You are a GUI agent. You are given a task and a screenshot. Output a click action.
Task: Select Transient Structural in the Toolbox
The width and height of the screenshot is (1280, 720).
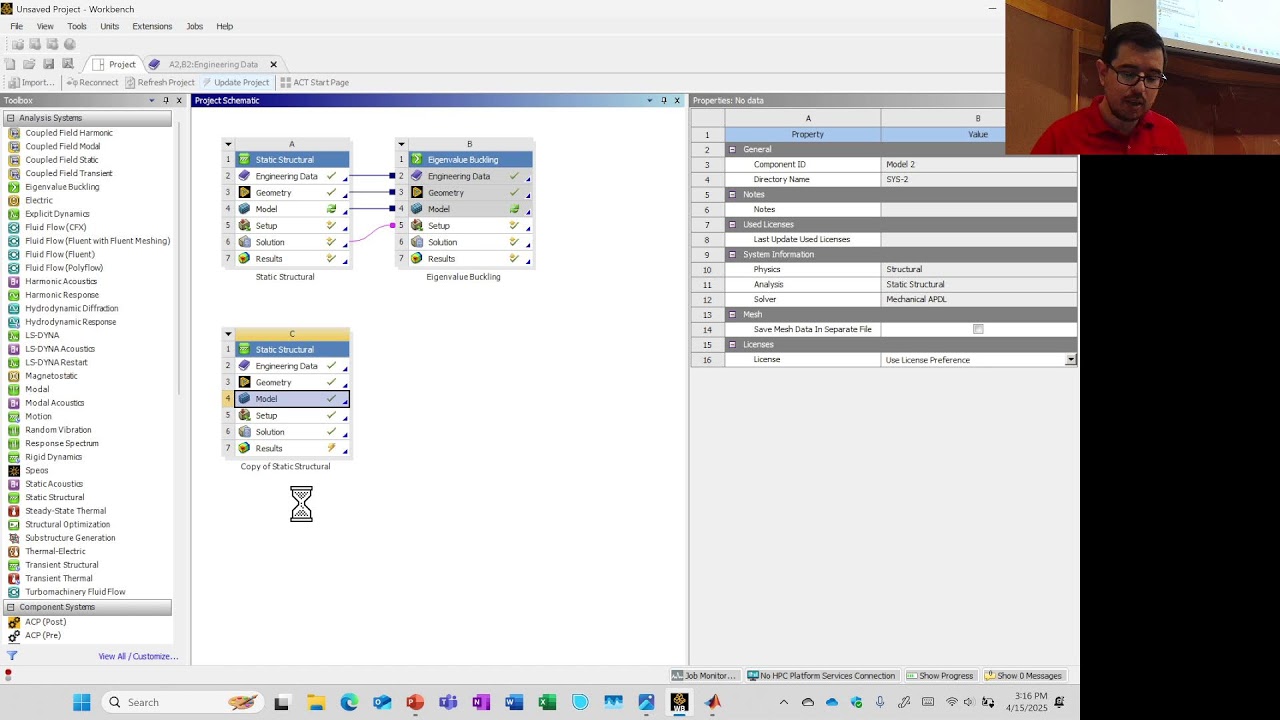click(x=61, y=565)
